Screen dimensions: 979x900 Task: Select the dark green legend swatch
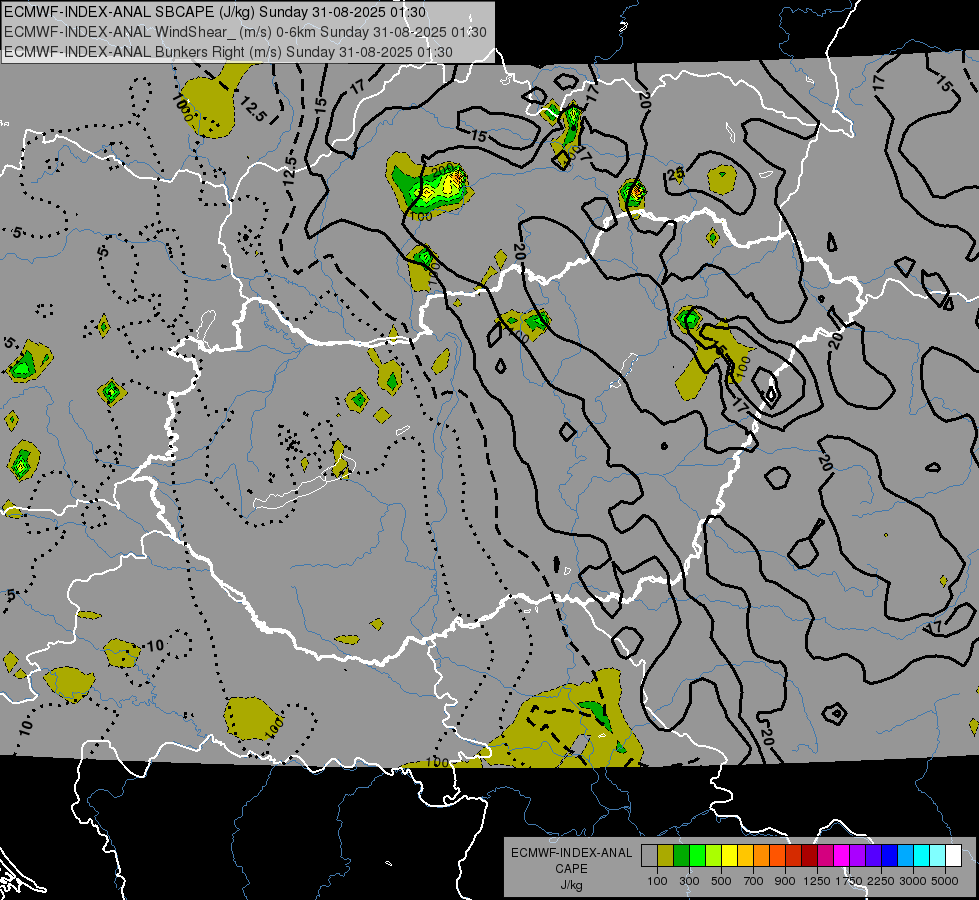pos(681,855)
